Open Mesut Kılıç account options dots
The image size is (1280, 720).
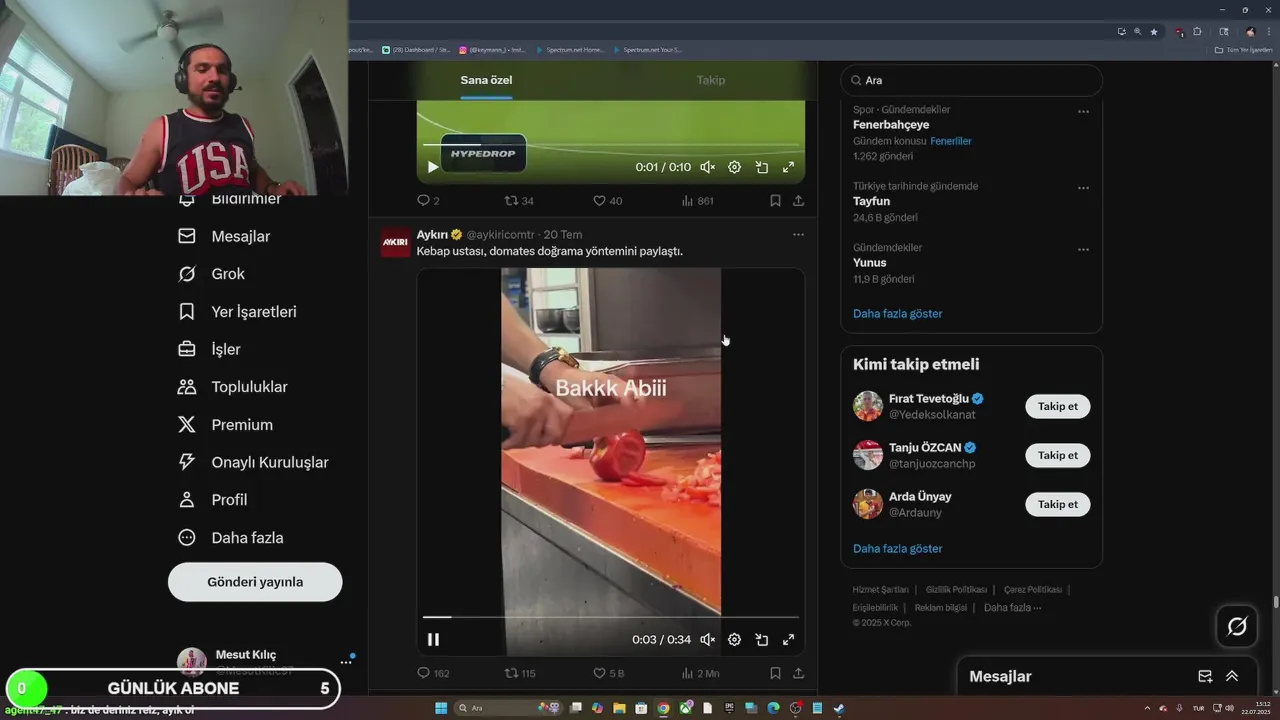coord(346,662)
